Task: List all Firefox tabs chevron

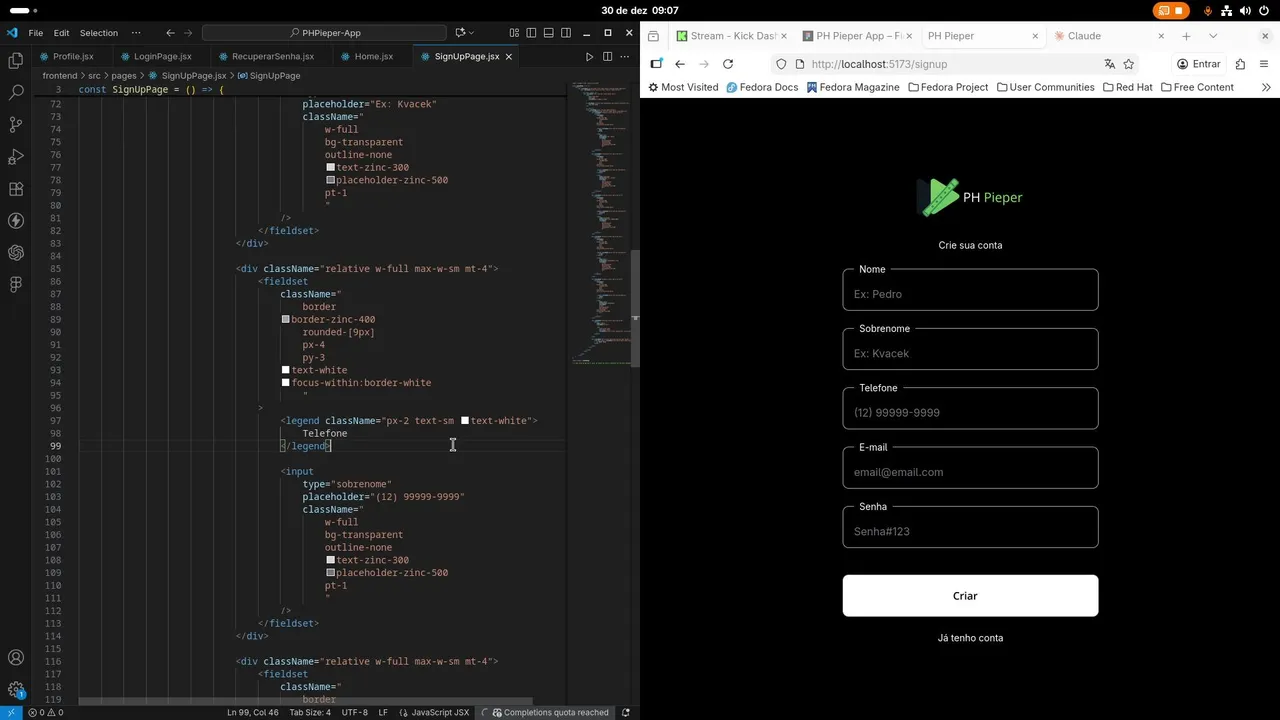Action: [x=1213, y=36]
